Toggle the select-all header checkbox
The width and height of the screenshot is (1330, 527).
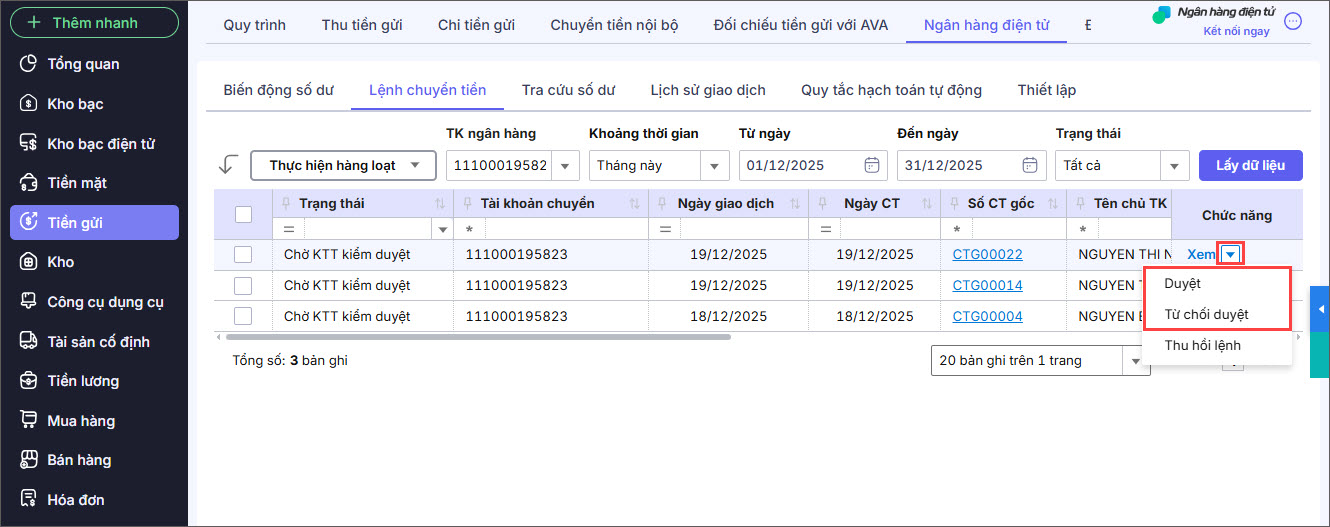tap(243, 213)
